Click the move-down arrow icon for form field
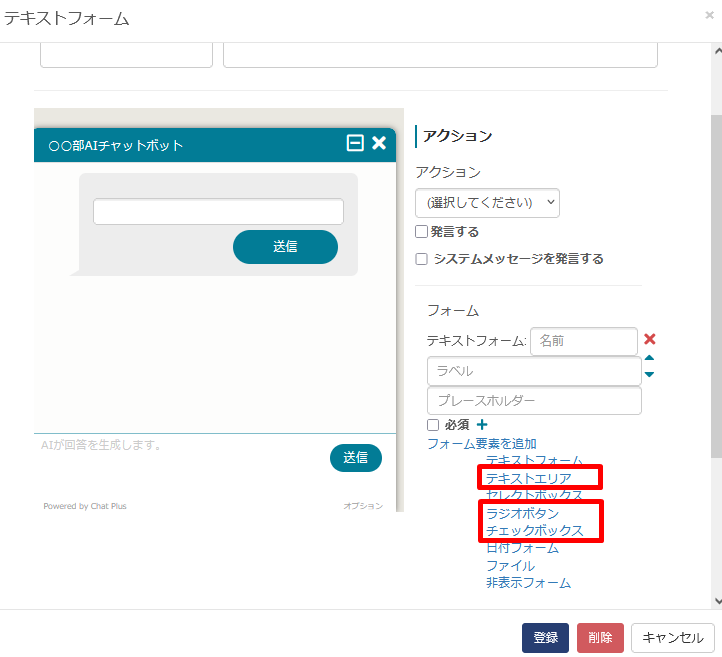This screenshot has width=722, height=657. [649, 375]
